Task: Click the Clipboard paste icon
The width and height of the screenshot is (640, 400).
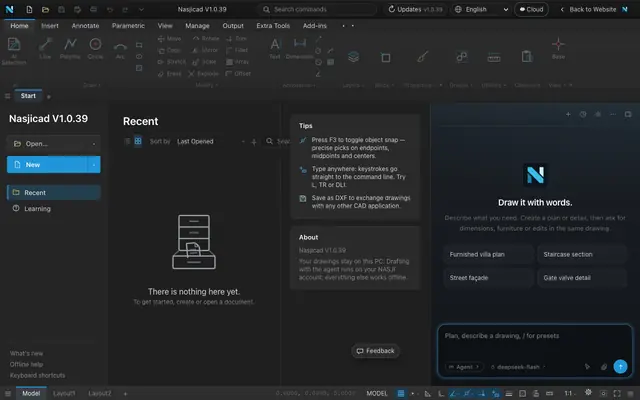Action: click(x=527, y=56)
